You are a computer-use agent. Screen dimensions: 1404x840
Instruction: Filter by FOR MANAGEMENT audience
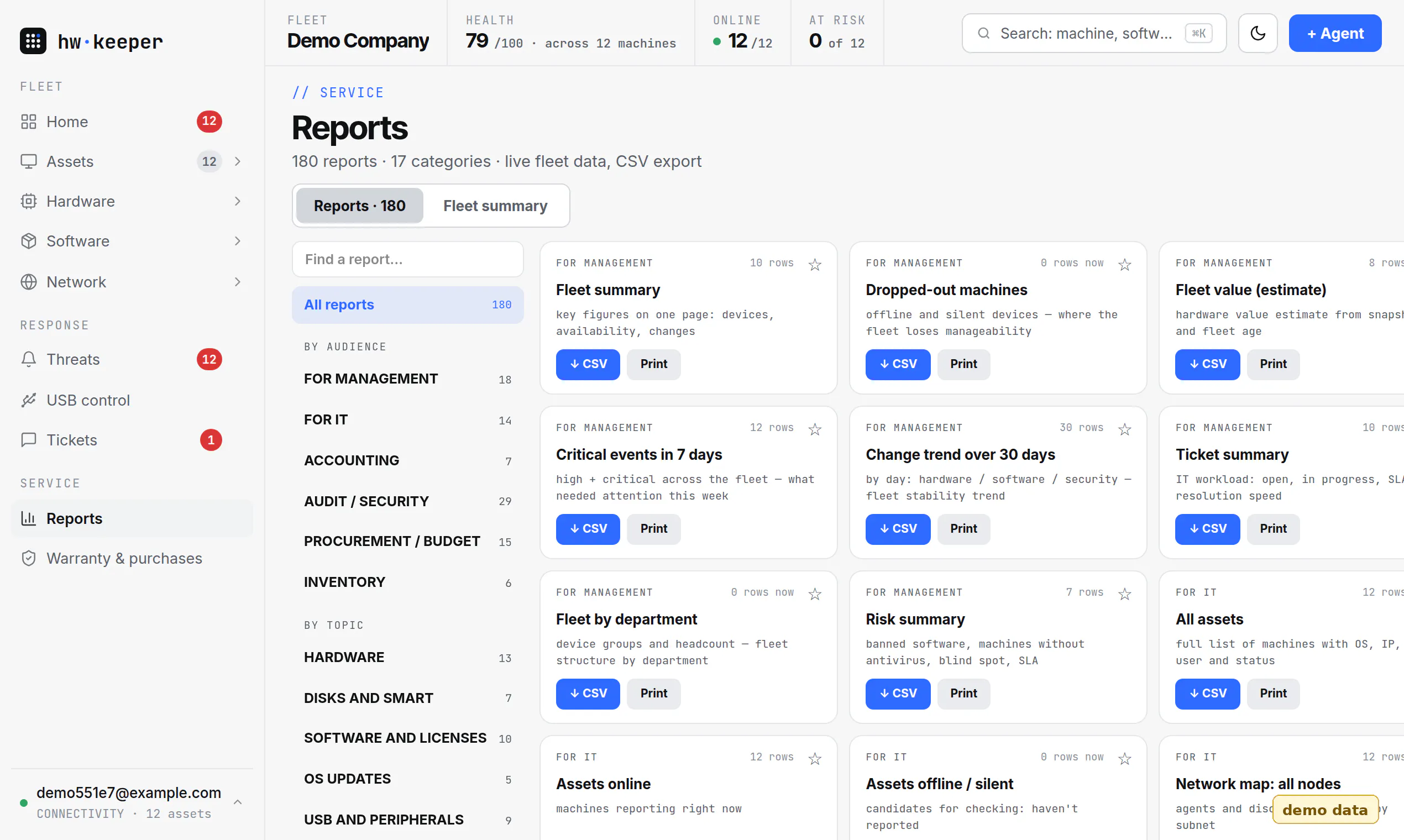coord(407,379)
